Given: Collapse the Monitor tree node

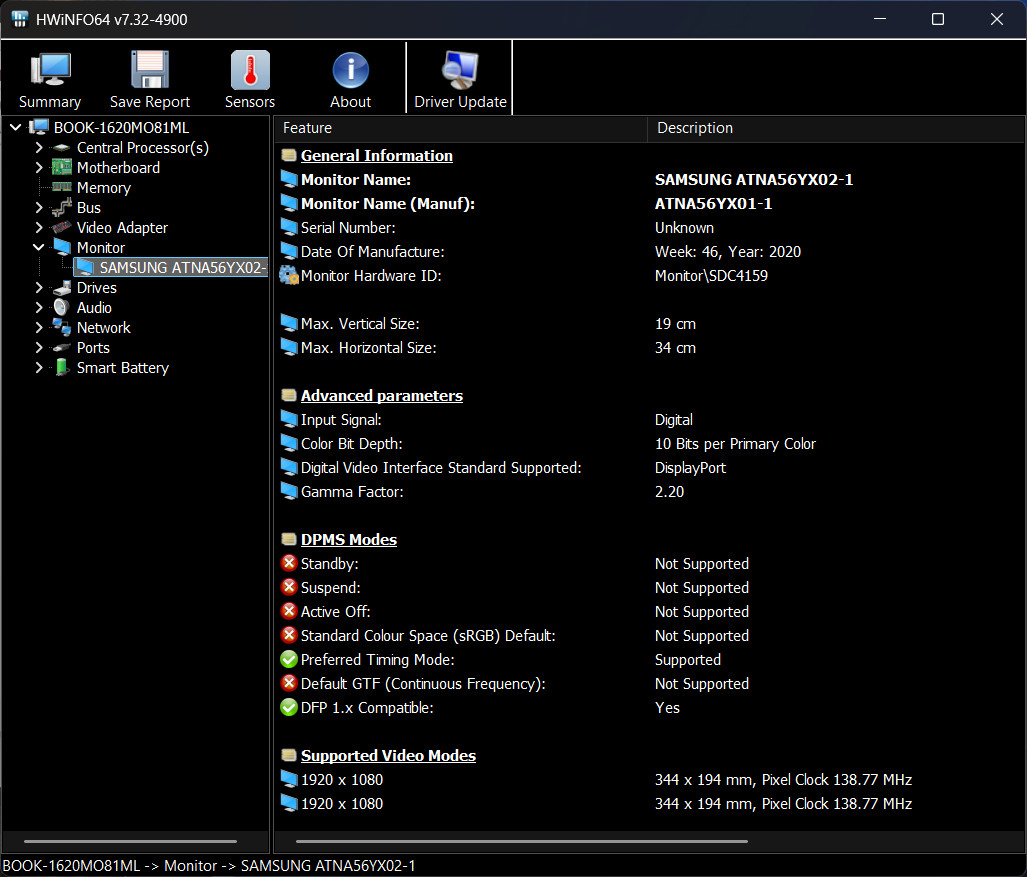Looking at the screenshot, I should click(x=39, y=248).
